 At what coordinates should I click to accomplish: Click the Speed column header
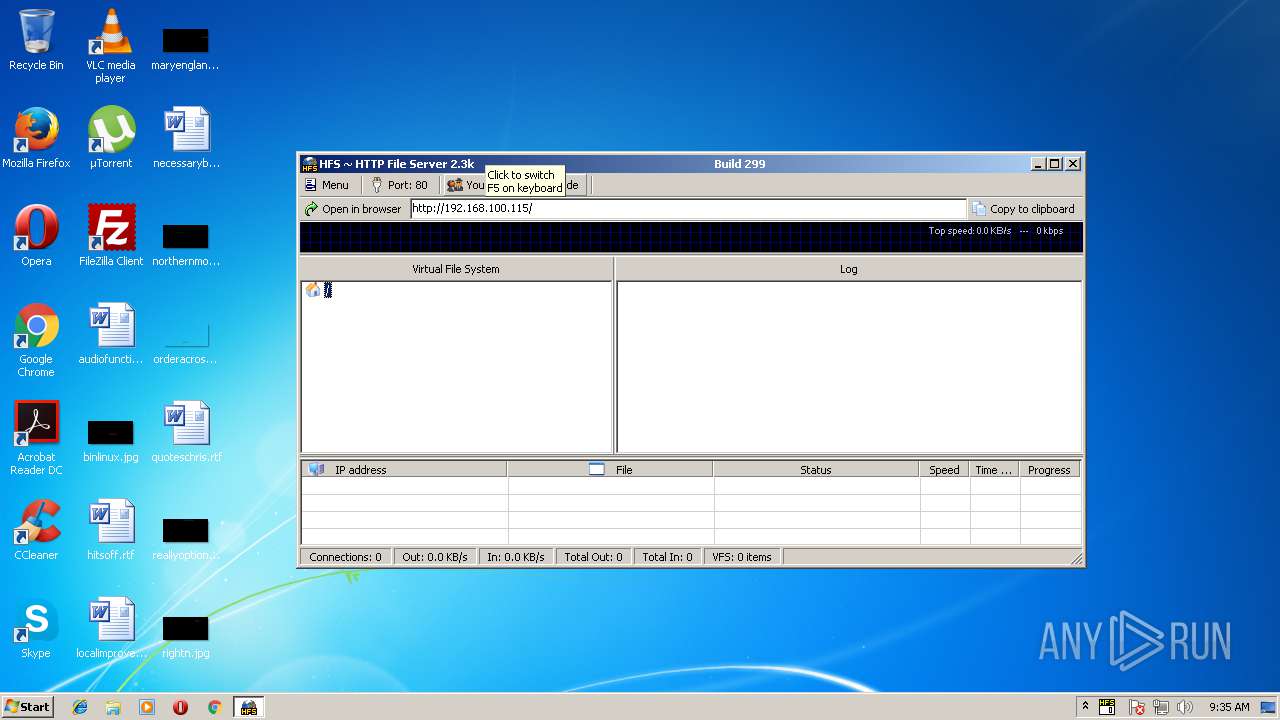944,469
